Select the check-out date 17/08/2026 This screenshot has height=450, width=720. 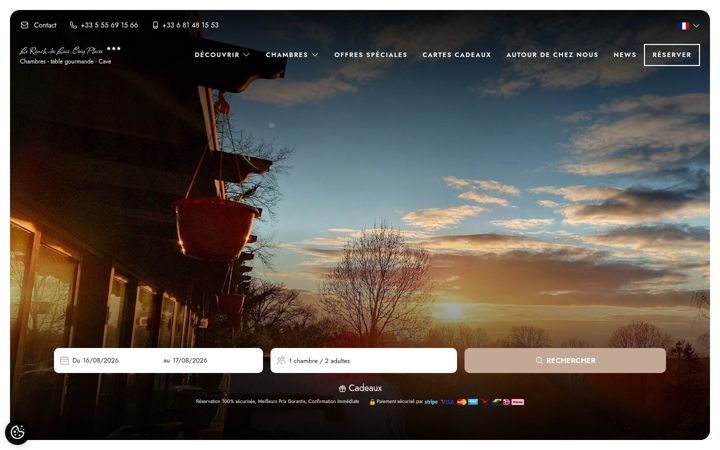click(x=185, y=360)
